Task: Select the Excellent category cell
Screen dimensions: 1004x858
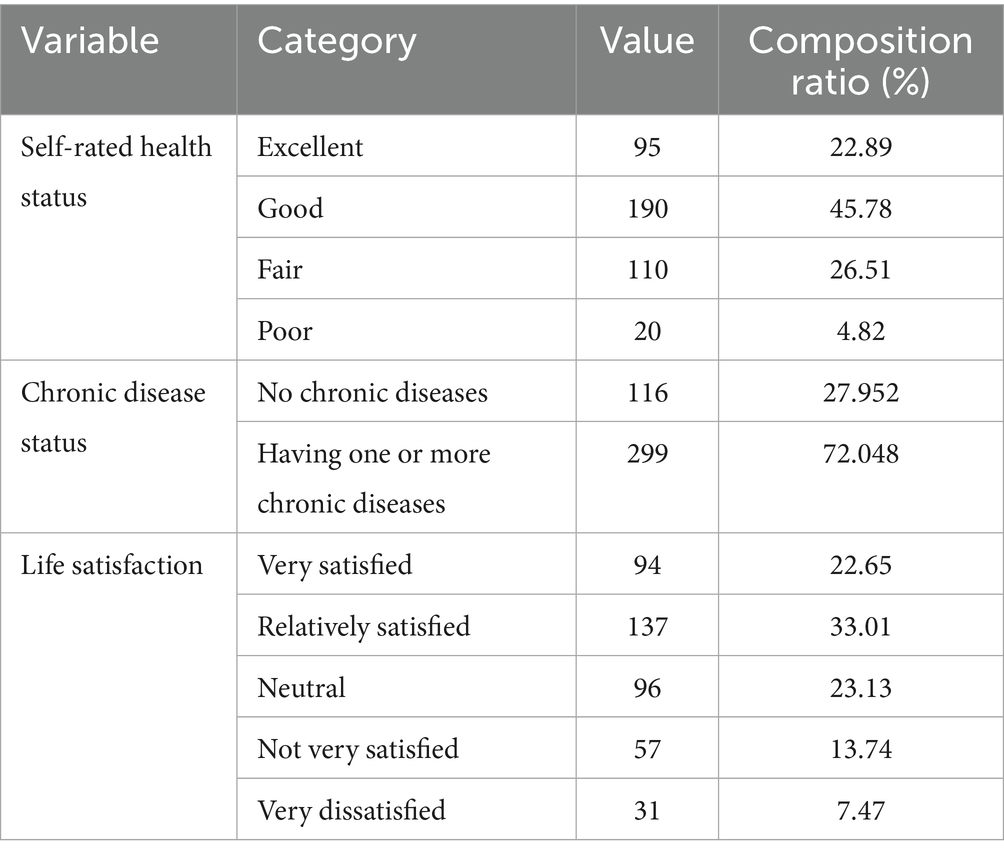Action: coord(310,147)
